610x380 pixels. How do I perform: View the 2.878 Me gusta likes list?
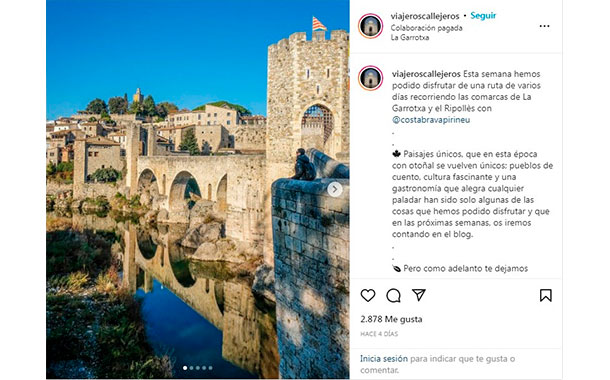[391, 319]
